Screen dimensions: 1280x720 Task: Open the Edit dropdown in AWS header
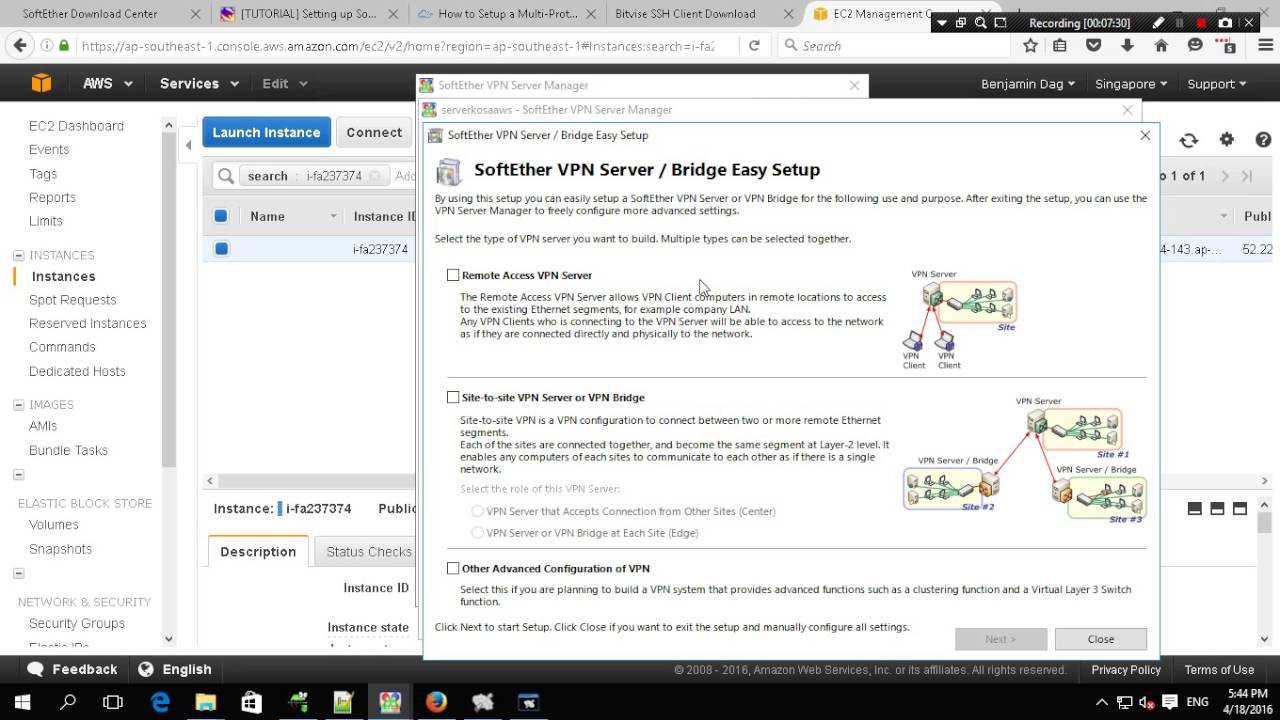(285, 84)
